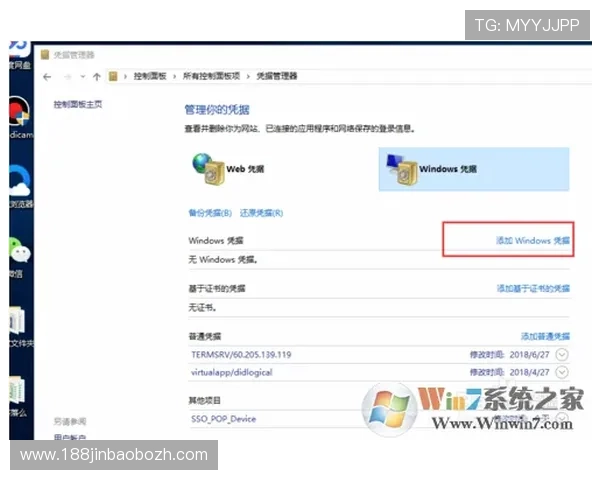
Task: Click 备份凭据(B) link
Action: pos(210,213)
